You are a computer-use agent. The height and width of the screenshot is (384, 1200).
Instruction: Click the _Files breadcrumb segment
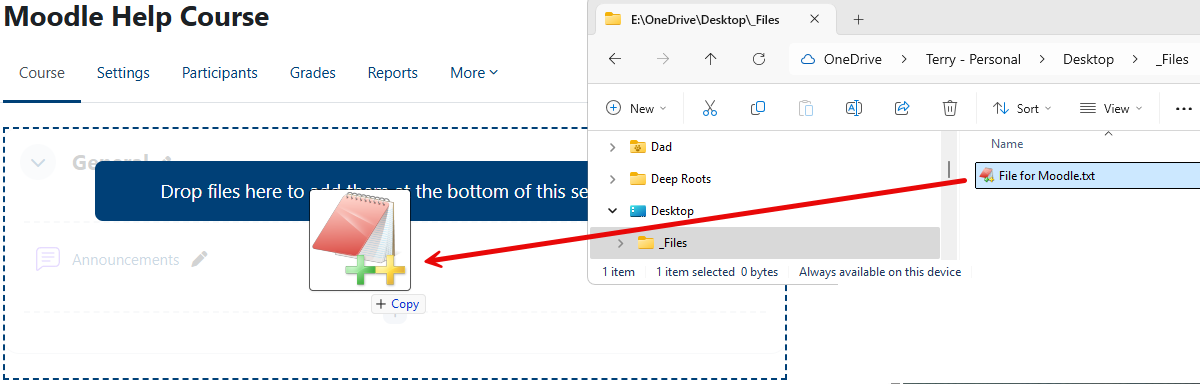(x=1172, y=59)
